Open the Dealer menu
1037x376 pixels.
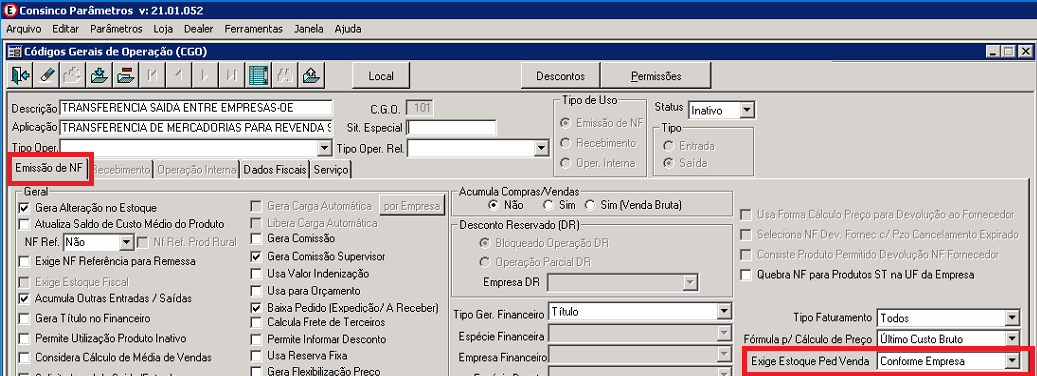[199, 29]
